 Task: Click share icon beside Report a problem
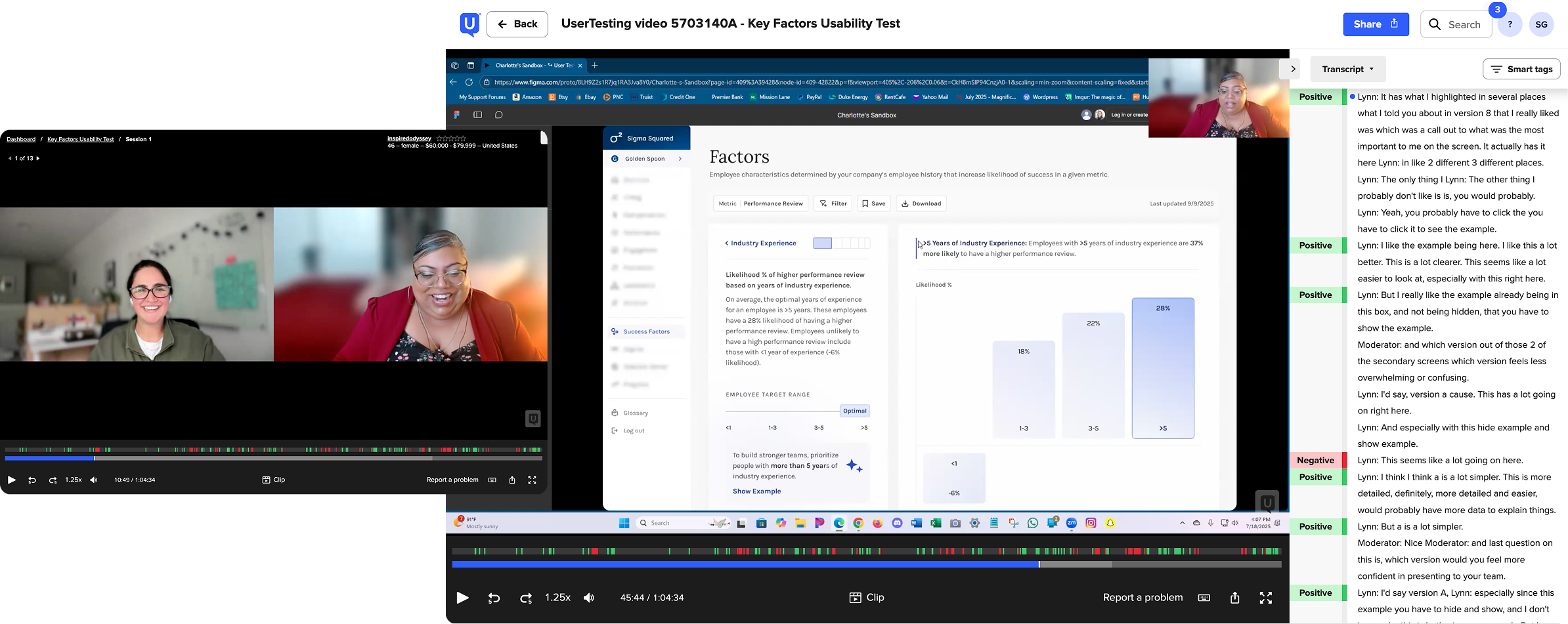pos(1235,598)
